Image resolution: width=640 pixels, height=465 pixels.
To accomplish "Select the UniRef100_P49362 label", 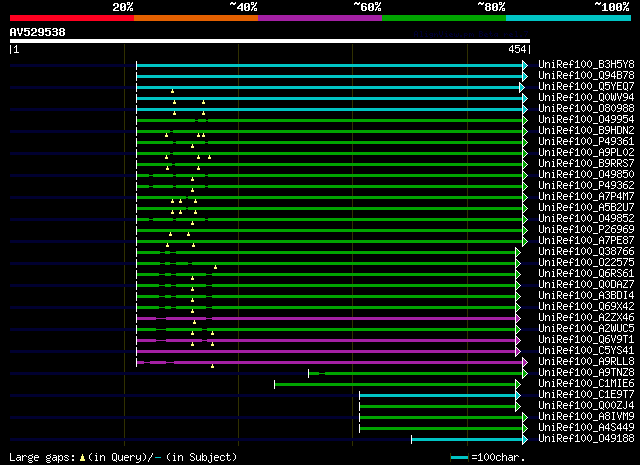I will [586, 186].
